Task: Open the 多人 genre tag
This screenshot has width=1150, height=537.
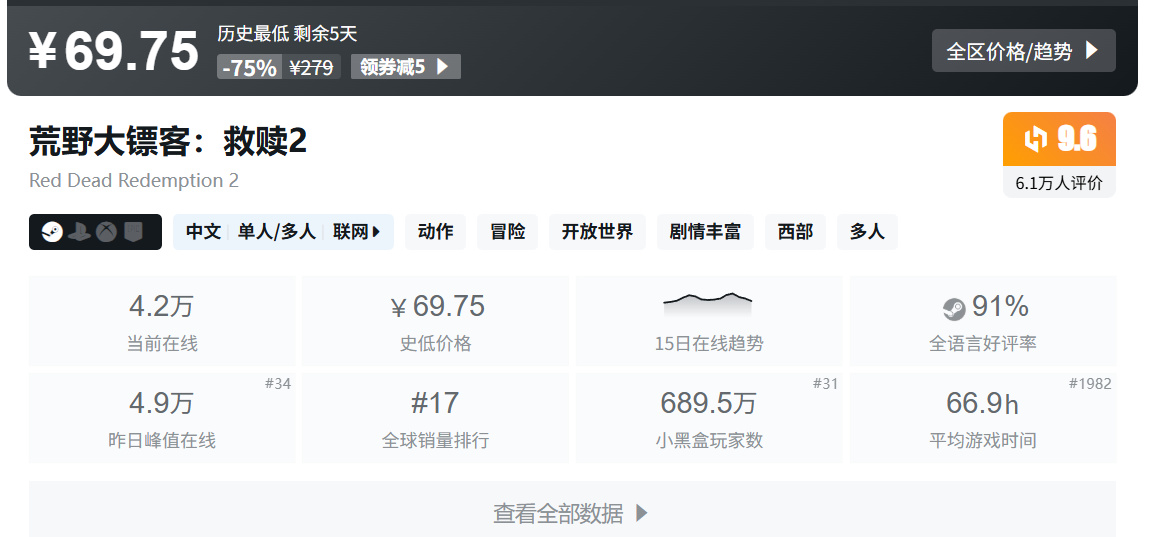Action: (867, 232)
